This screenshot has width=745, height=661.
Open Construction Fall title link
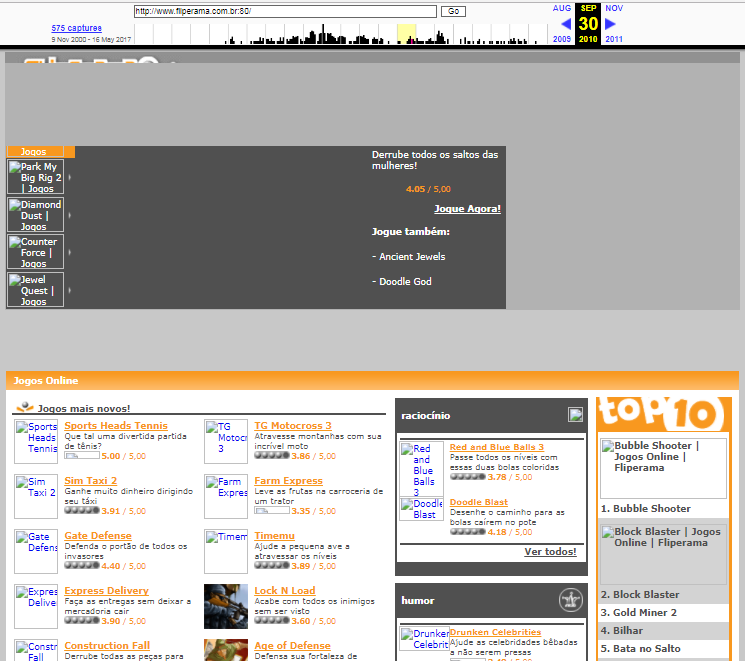pos(107,646)
